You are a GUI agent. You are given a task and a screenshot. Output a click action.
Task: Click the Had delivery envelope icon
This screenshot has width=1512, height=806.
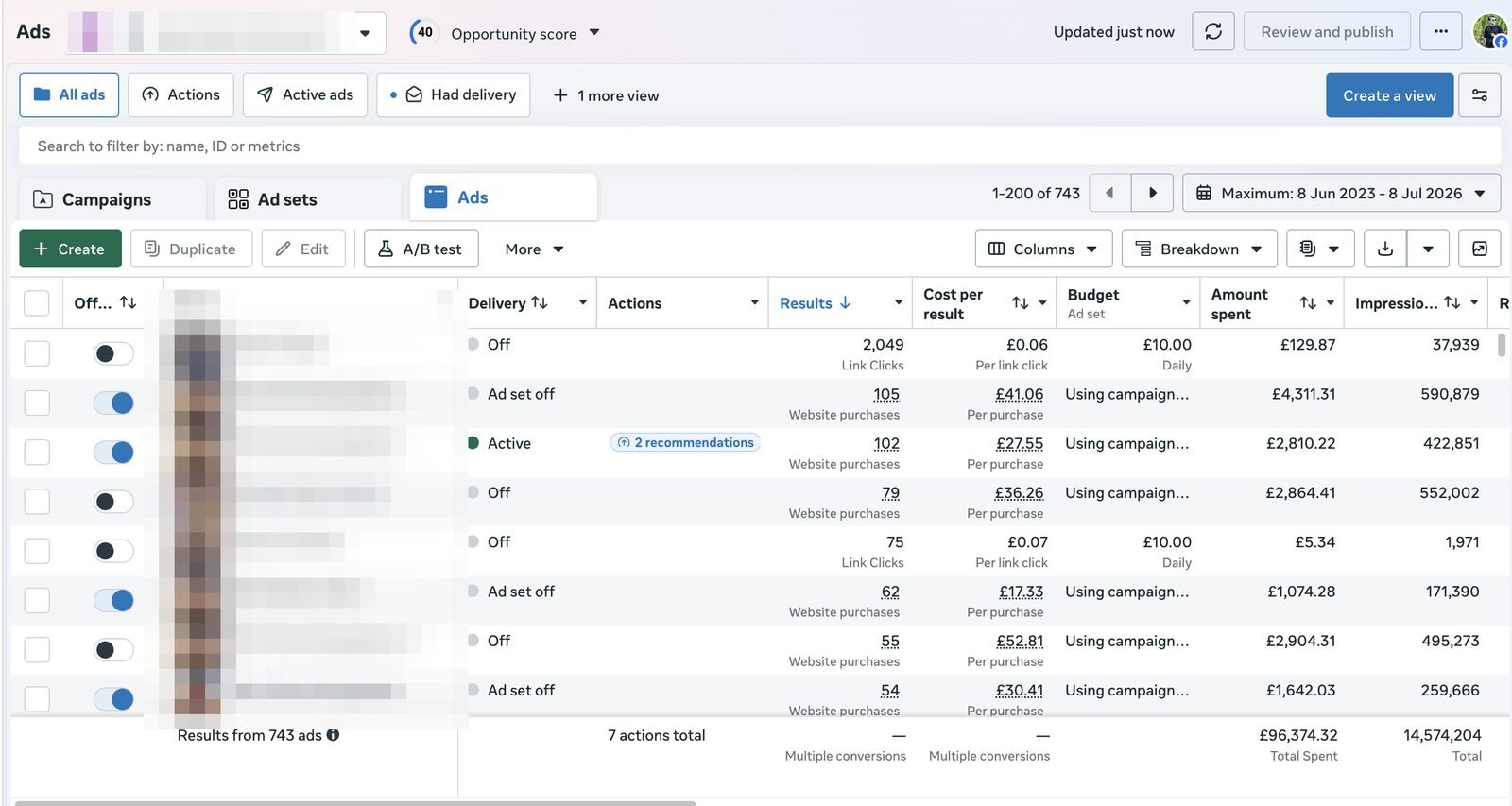[414, 94]
